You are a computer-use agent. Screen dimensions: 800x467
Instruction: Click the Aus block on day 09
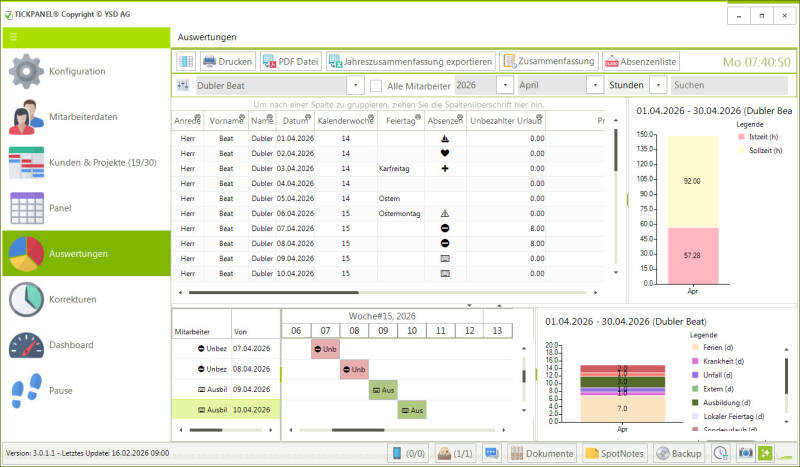click(383, 390)
